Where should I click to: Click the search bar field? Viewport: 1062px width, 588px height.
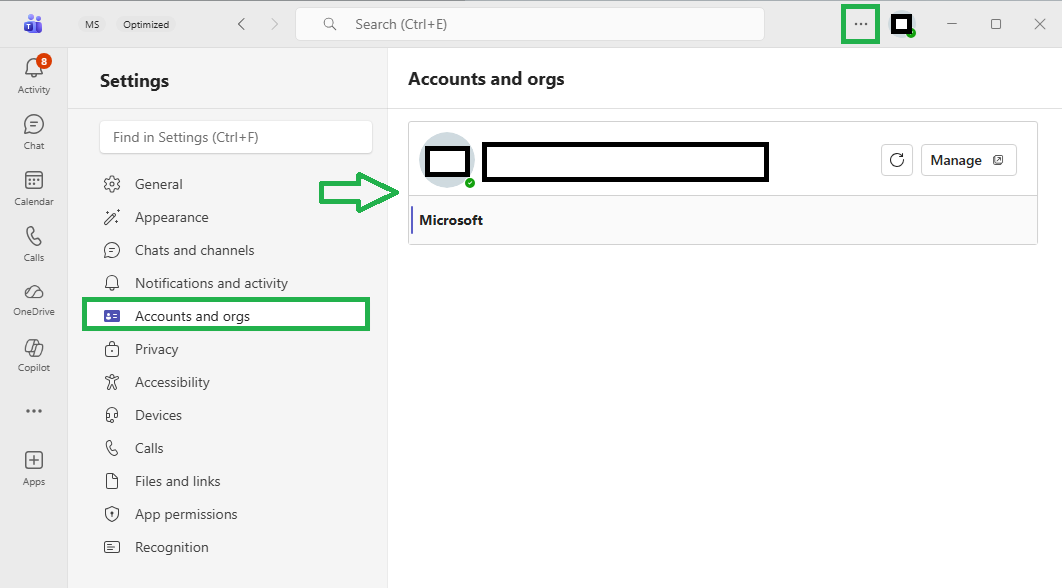click(x=530, y=24)
